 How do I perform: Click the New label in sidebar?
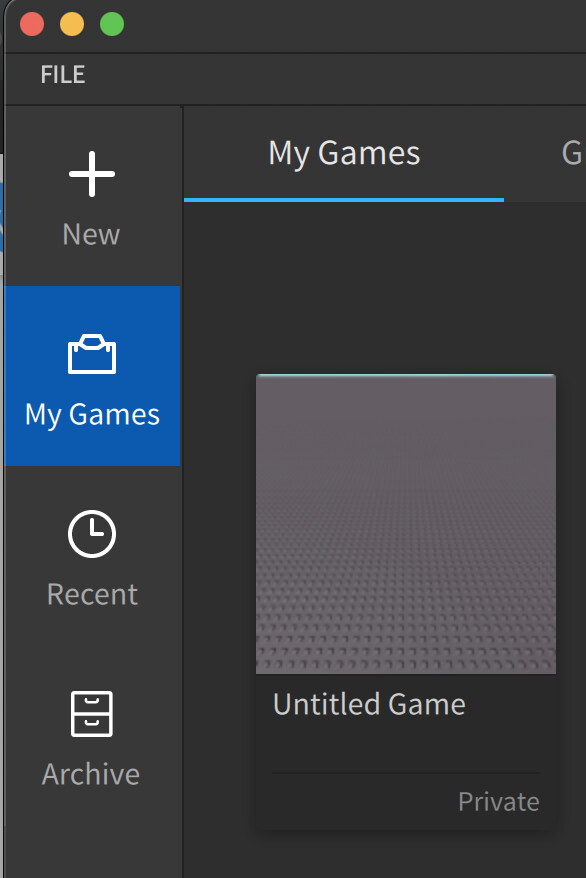pos(91,234)
